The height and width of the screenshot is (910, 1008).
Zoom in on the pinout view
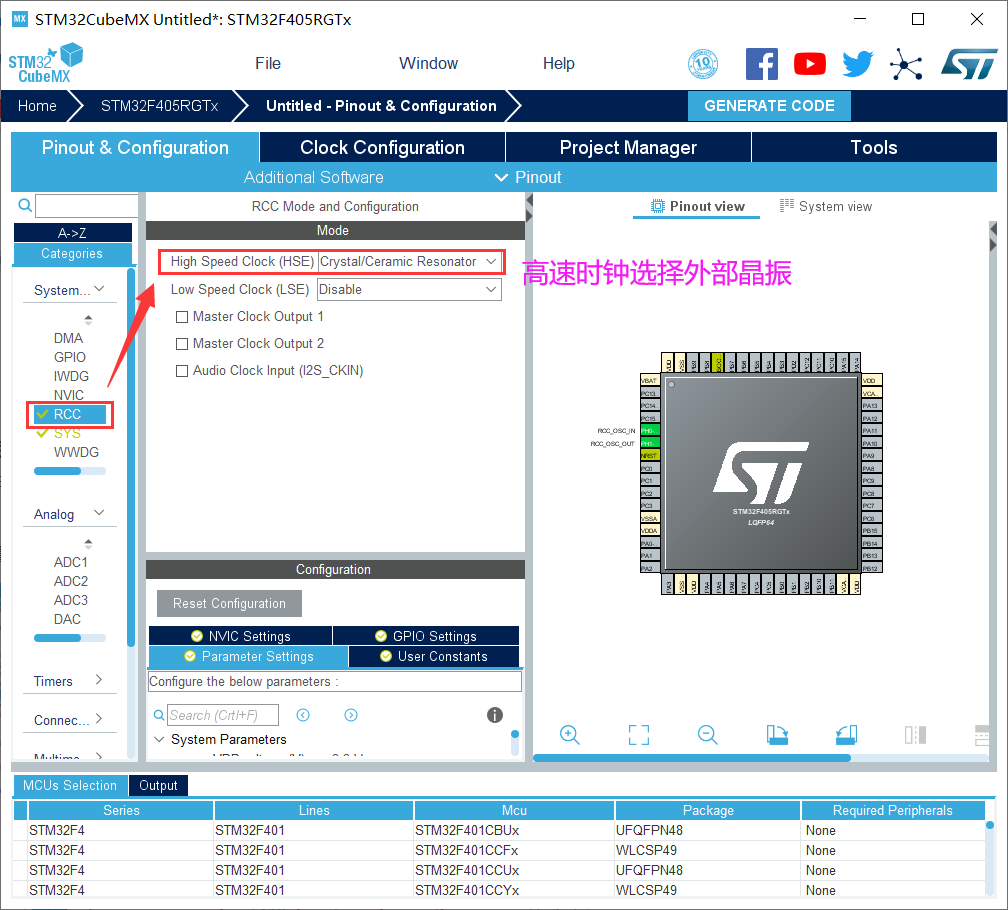point(570,735)
